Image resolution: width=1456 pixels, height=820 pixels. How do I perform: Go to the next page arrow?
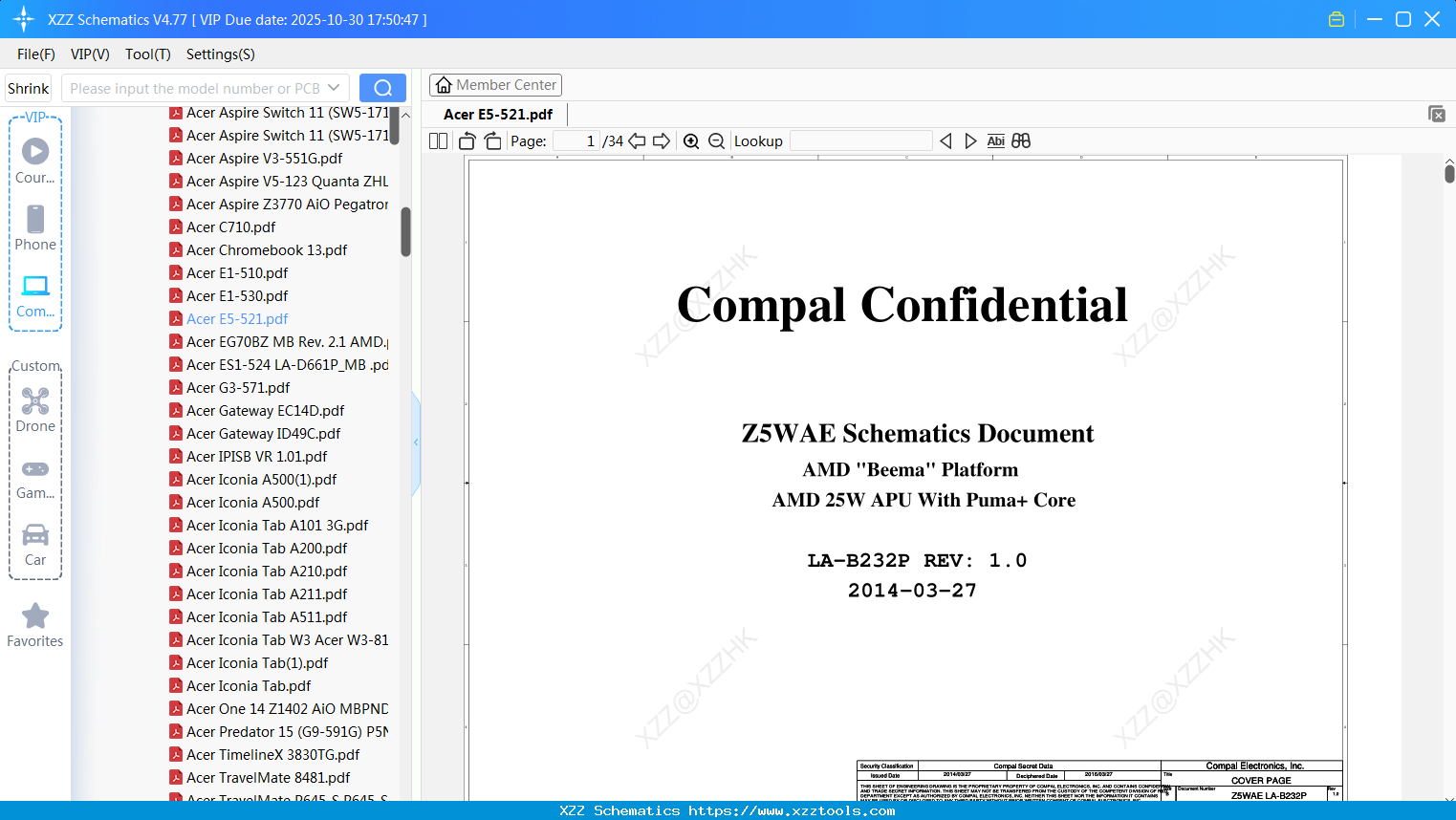click(662, 141)
